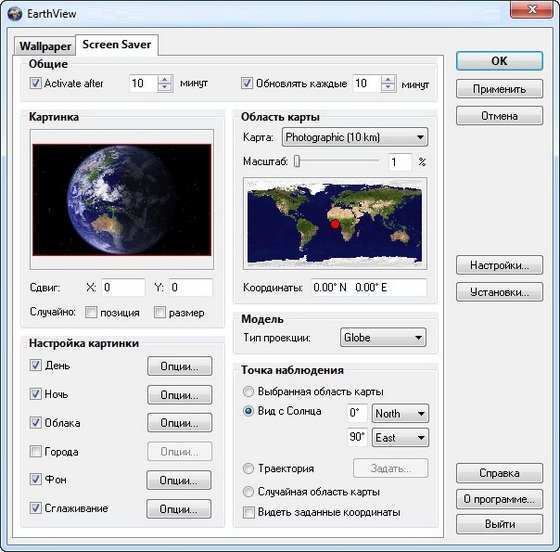Uncheck the Облака checkbox
This screenshot has height=552, width=560.
point(35,423)
